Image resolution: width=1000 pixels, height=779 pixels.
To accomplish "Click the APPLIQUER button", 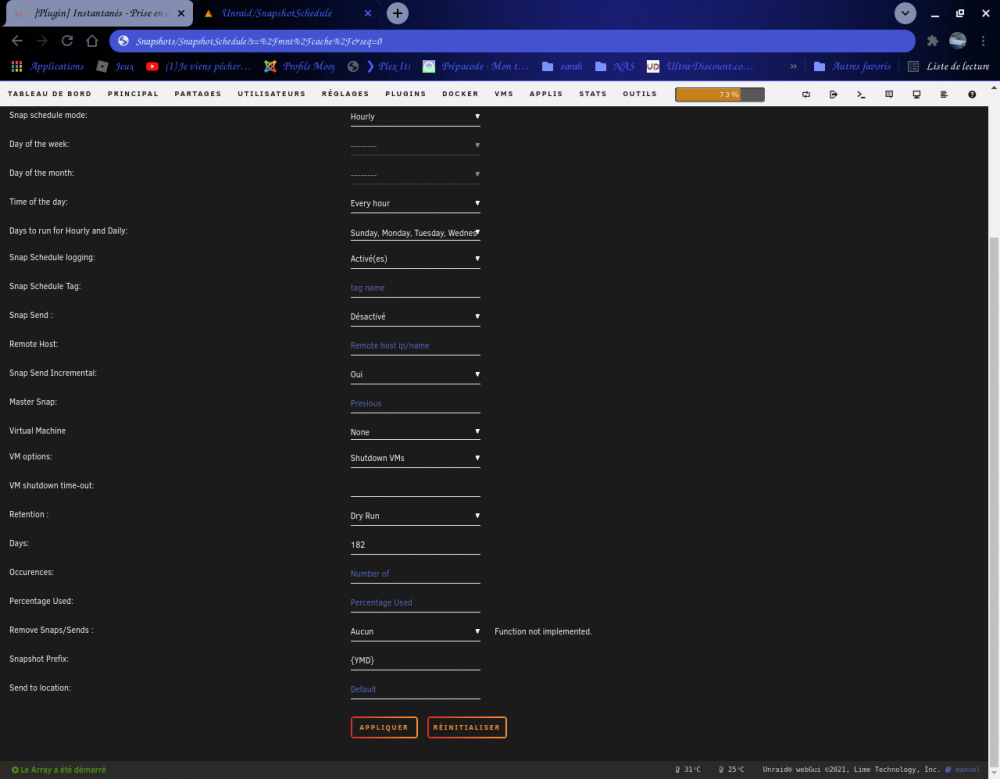I will 384,727.
